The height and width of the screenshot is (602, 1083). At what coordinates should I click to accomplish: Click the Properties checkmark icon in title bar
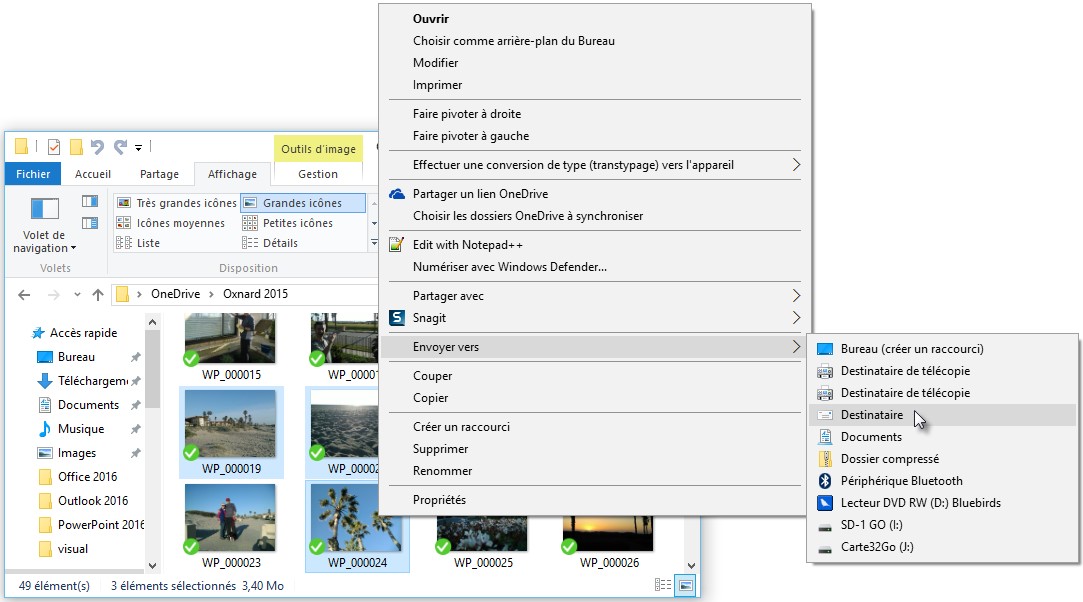click(54, 147)
